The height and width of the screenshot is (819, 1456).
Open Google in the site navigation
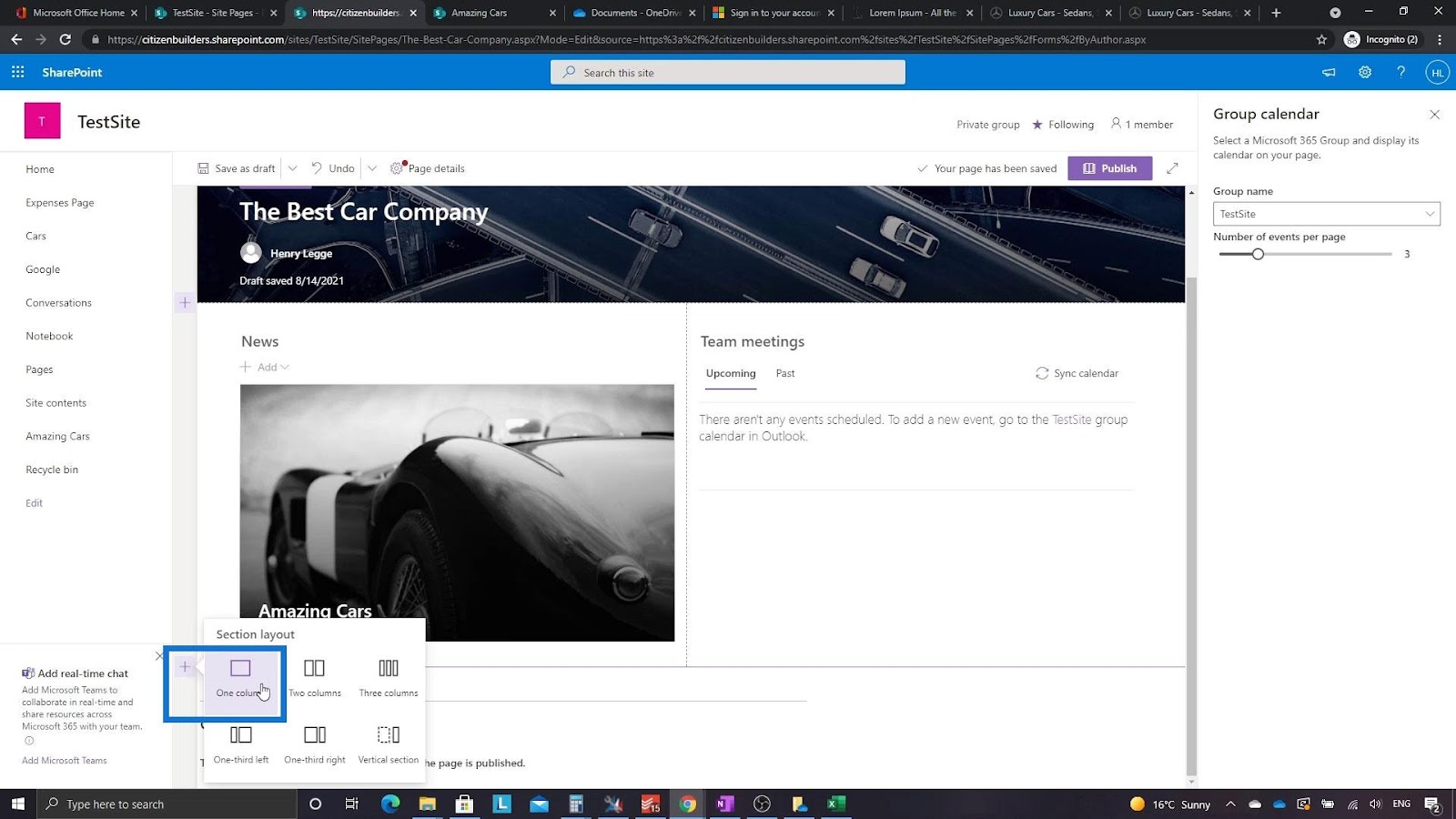[43, 269]
